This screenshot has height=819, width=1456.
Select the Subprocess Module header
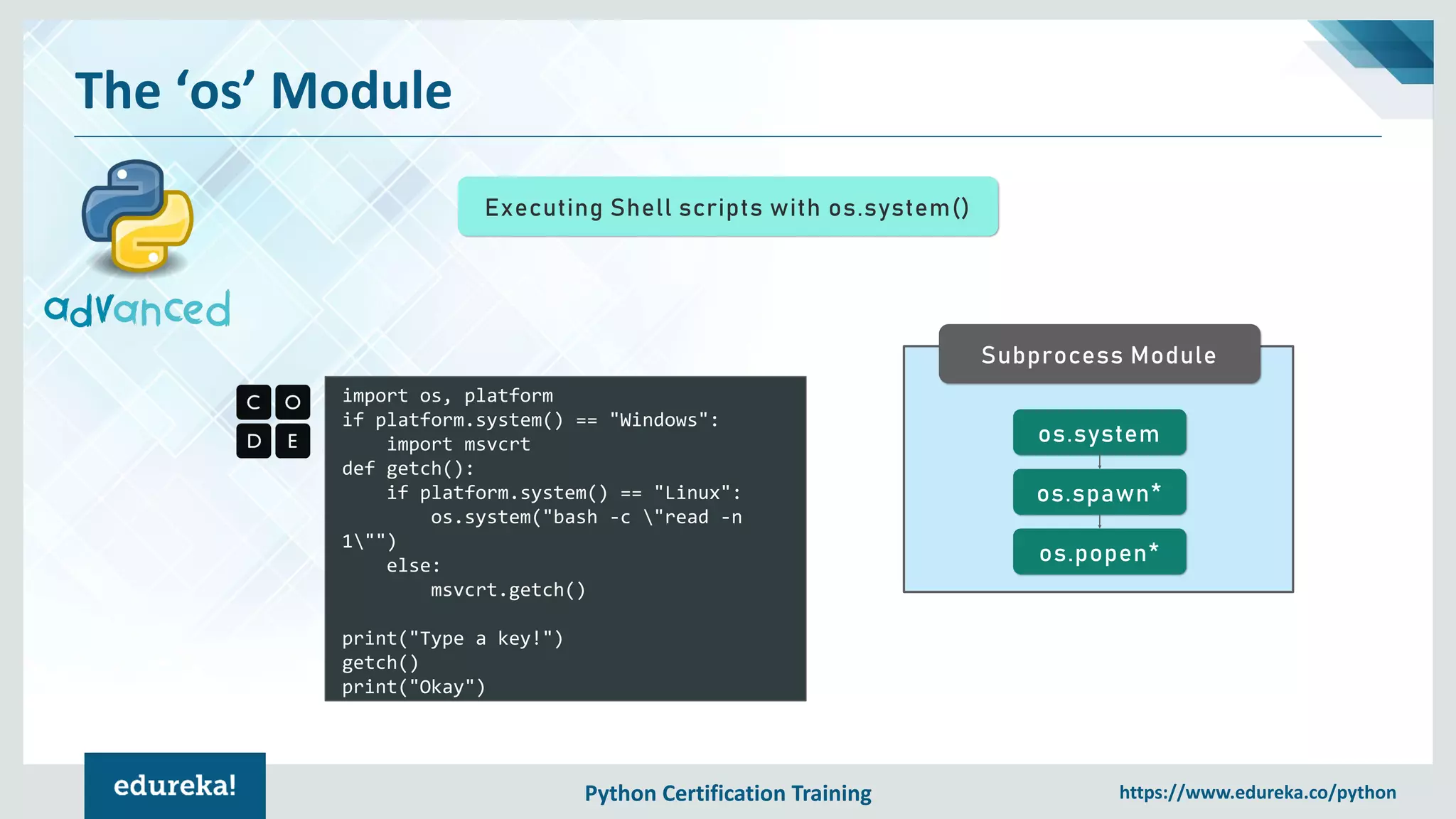(1099, 354)
